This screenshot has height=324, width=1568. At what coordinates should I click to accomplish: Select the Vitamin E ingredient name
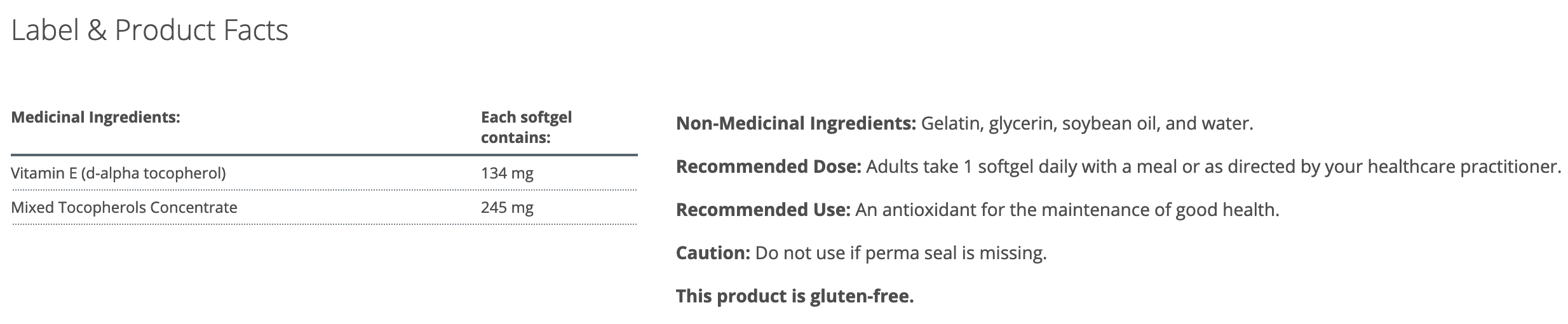tap(118, 173)
